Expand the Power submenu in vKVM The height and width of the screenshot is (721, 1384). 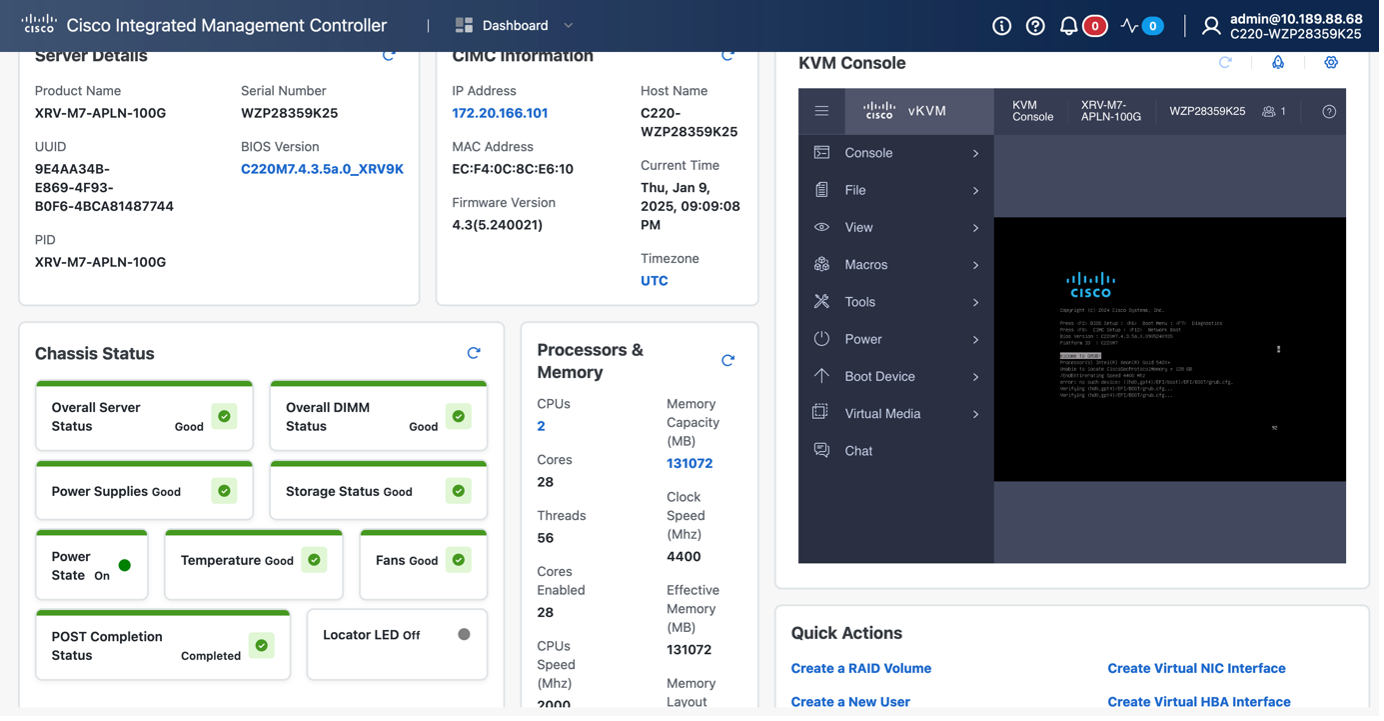(896, 339)
